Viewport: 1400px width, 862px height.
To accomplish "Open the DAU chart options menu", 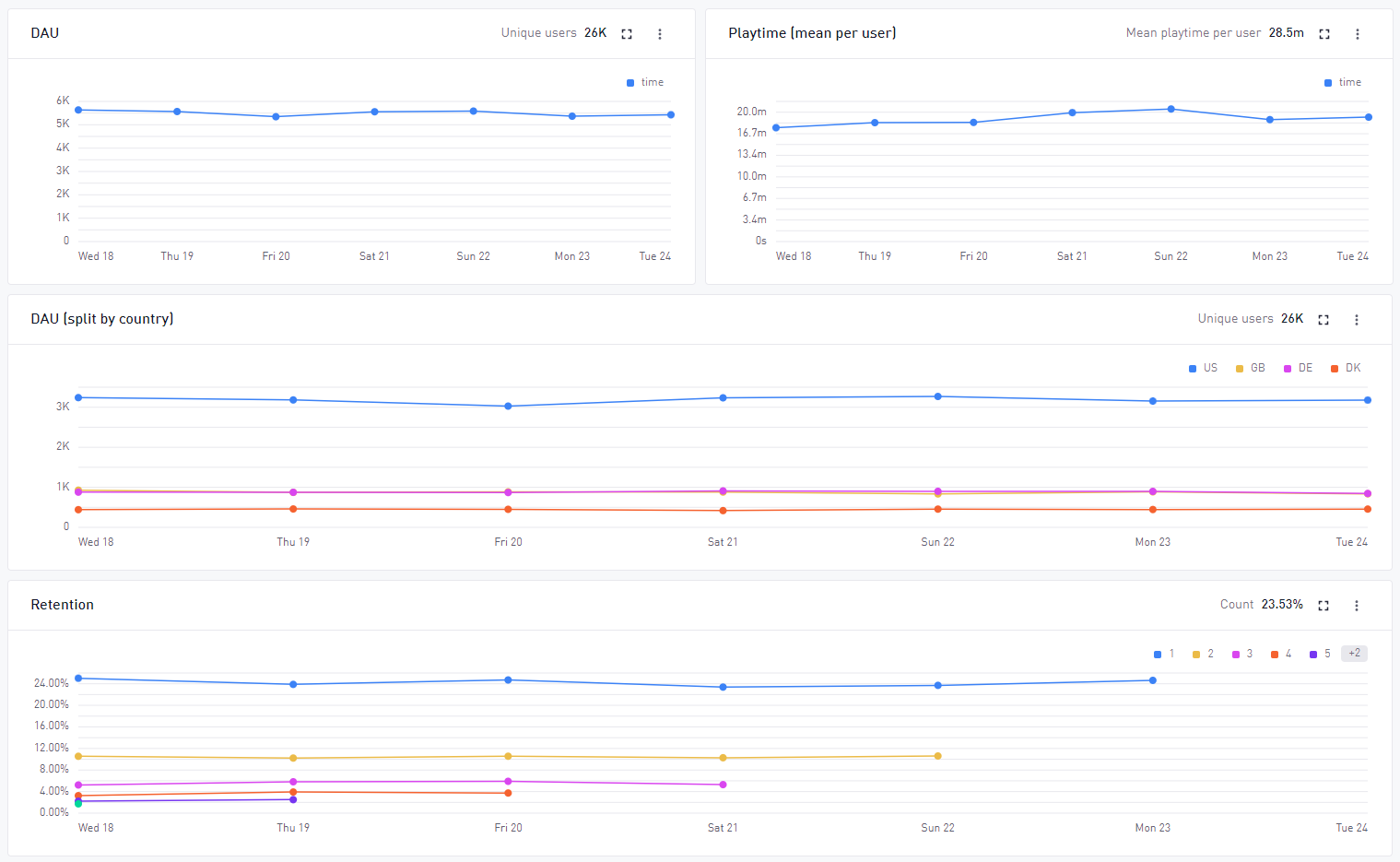I will pos(660,34).
